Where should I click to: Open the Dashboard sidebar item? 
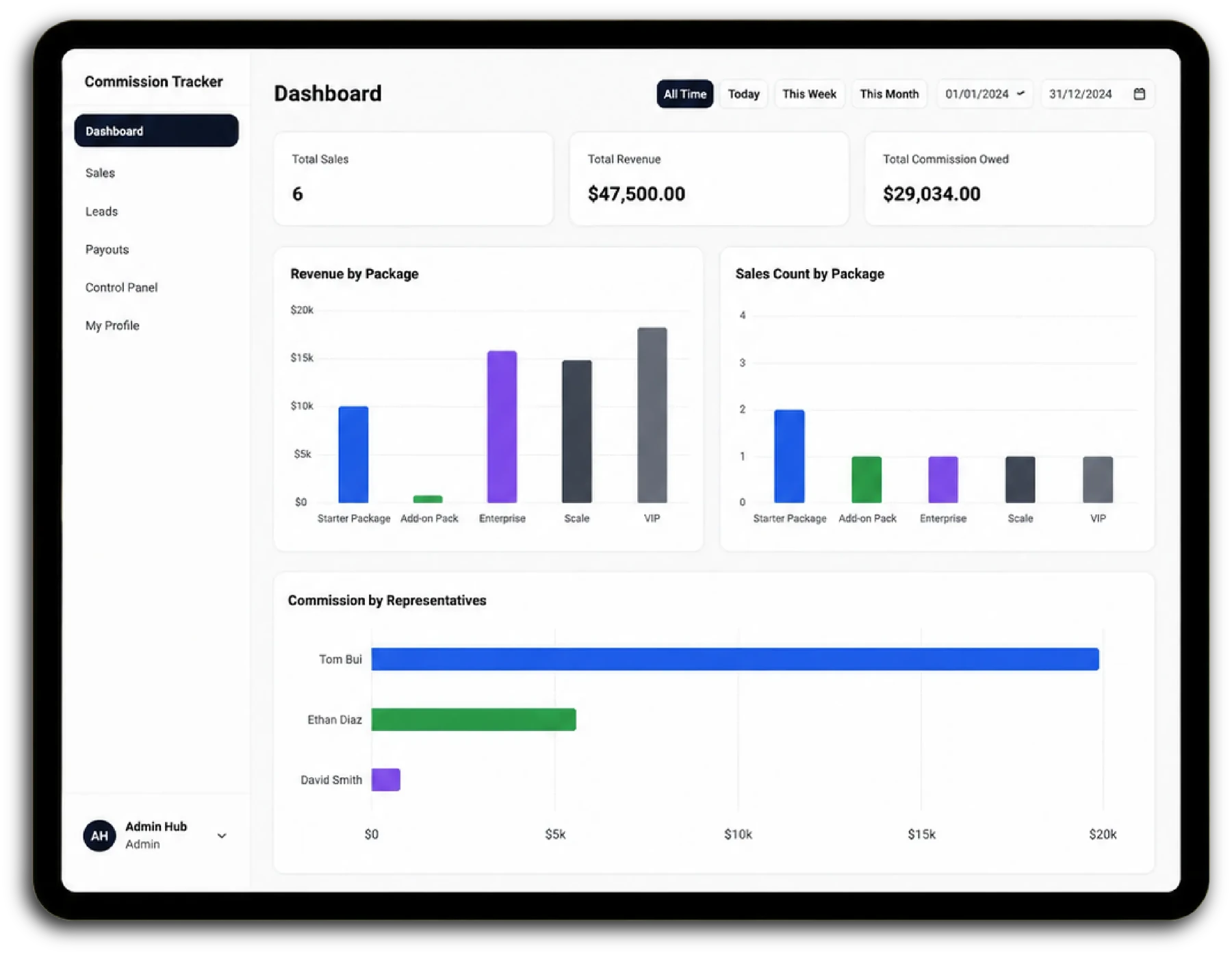coord(156,131)
